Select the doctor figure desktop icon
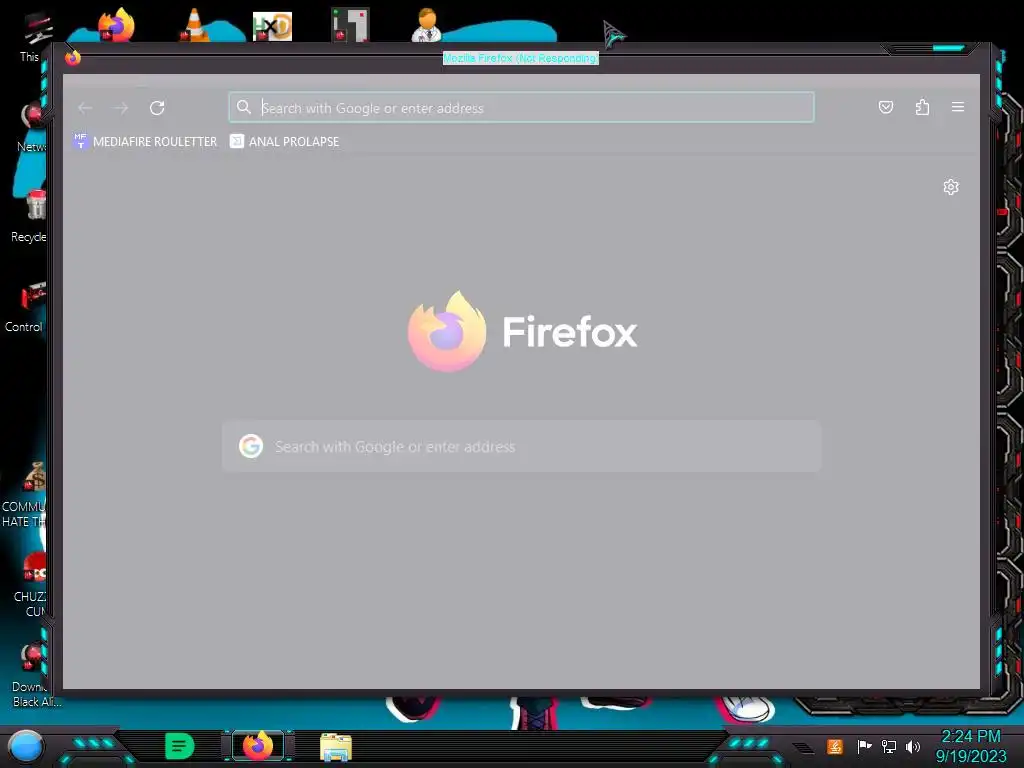Viewport: 1024px width, 768px height. point(426,25)
